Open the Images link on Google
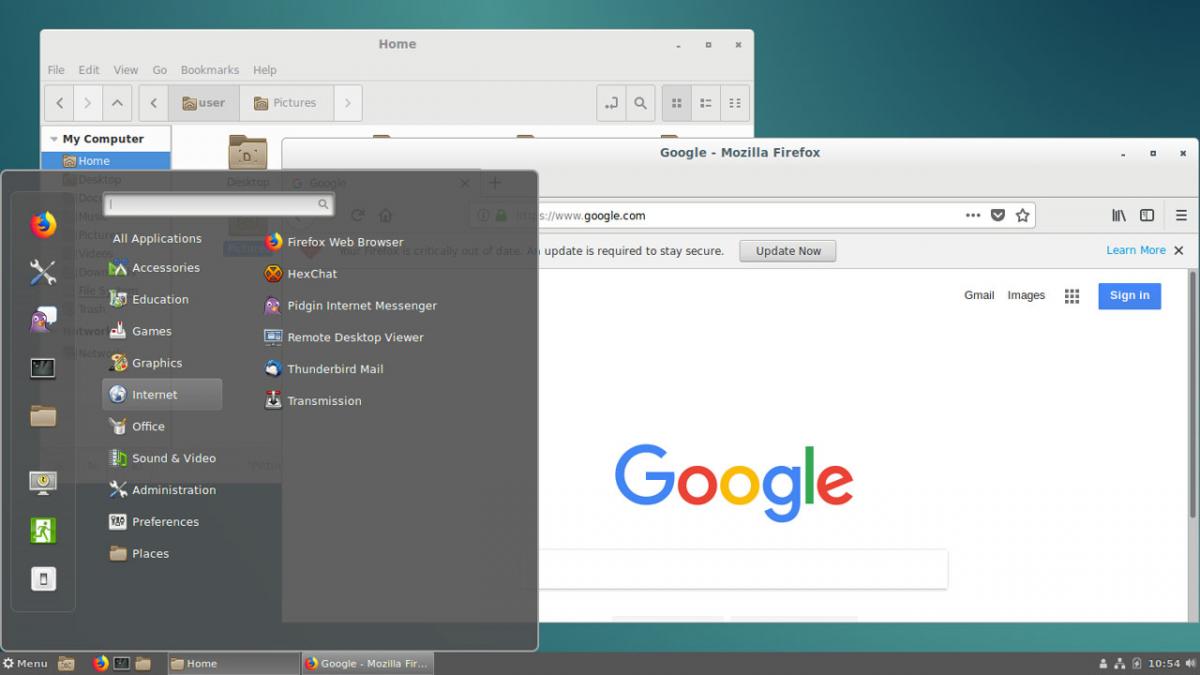 [1026, 295]
